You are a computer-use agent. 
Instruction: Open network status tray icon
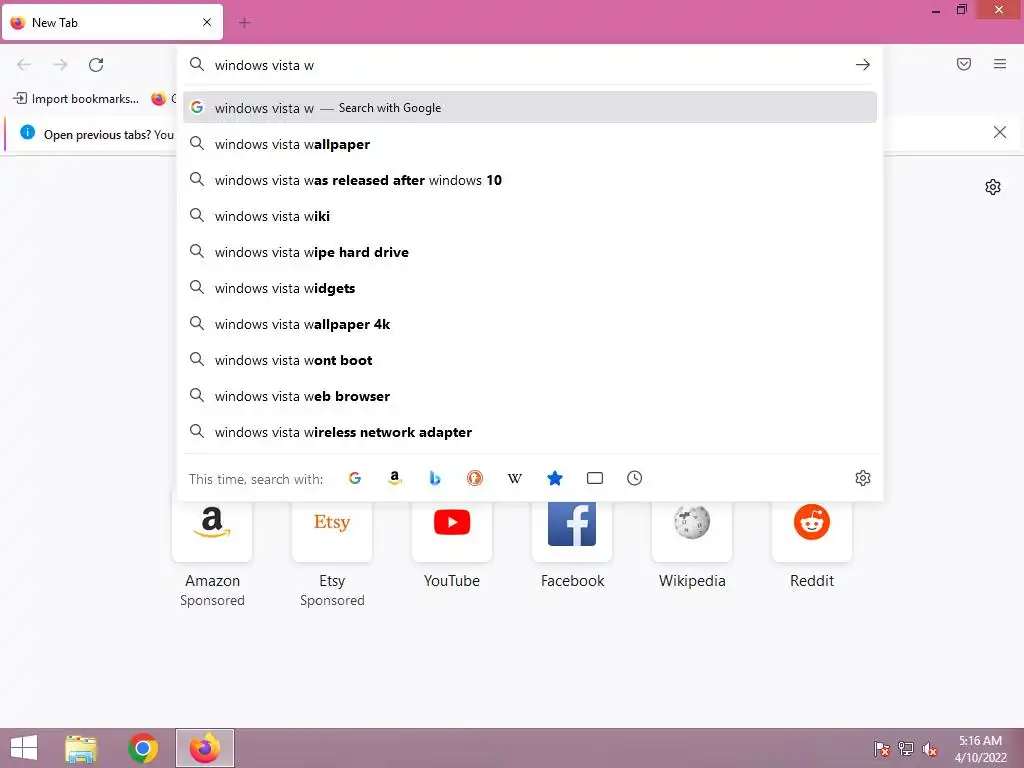(x=906, y=748)
